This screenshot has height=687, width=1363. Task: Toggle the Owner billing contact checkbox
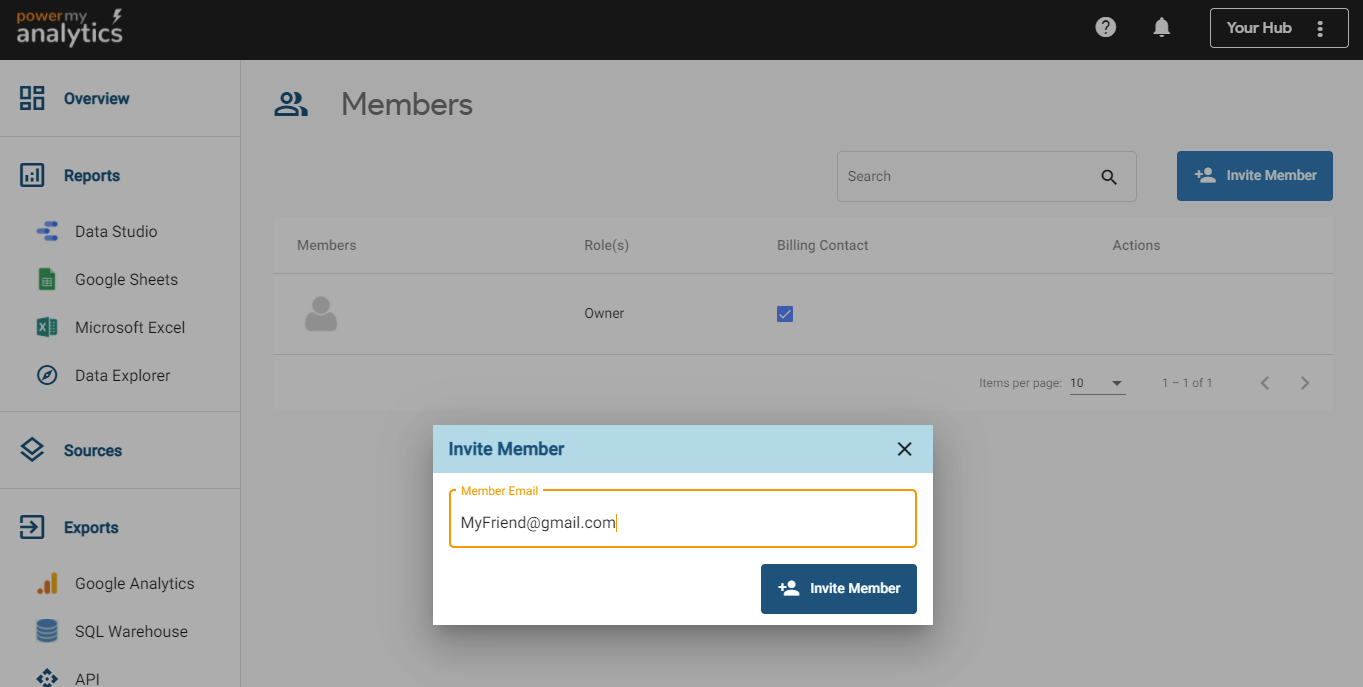point(785,314)
